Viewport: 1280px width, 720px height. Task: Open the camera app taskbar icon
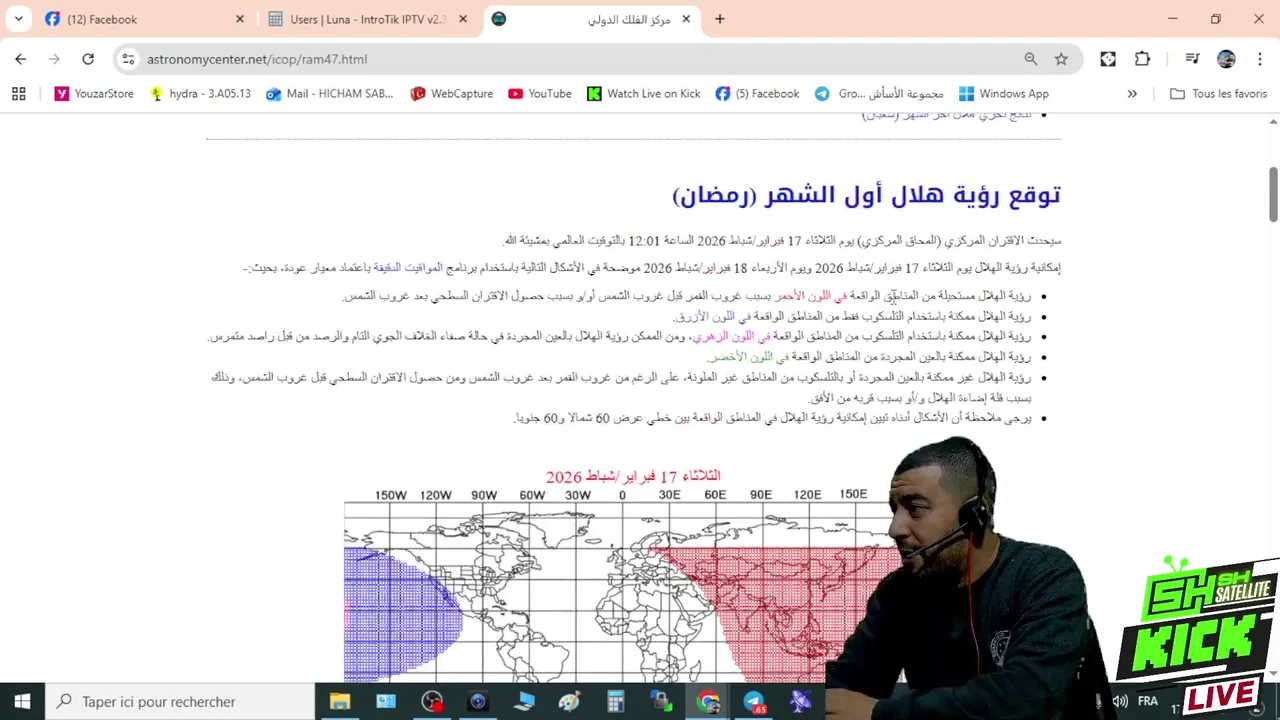pos(478,701)
